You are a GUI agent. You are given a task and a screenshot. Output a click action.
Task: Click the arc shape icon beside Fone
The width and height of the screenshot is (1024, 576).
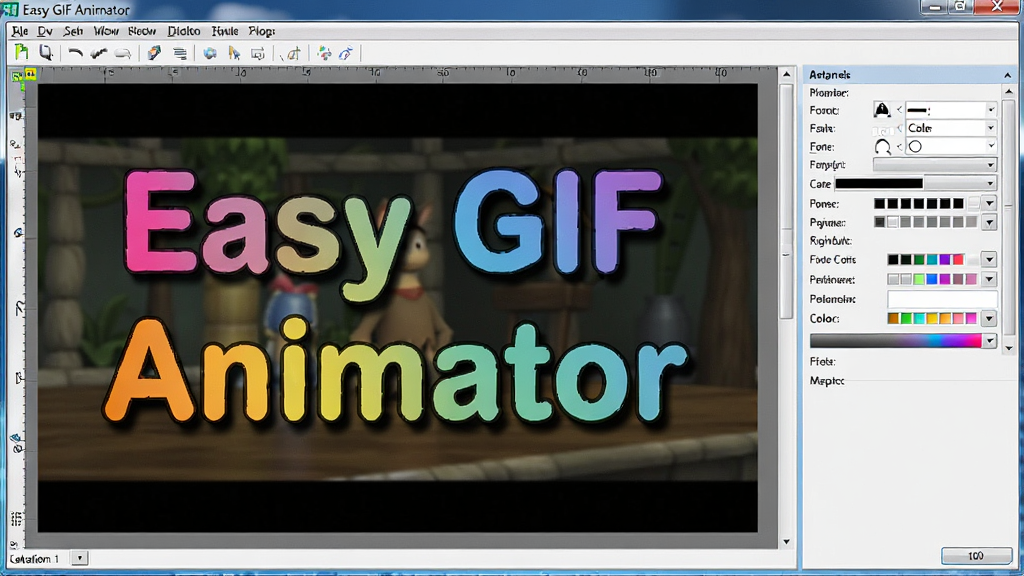[882, 147]
